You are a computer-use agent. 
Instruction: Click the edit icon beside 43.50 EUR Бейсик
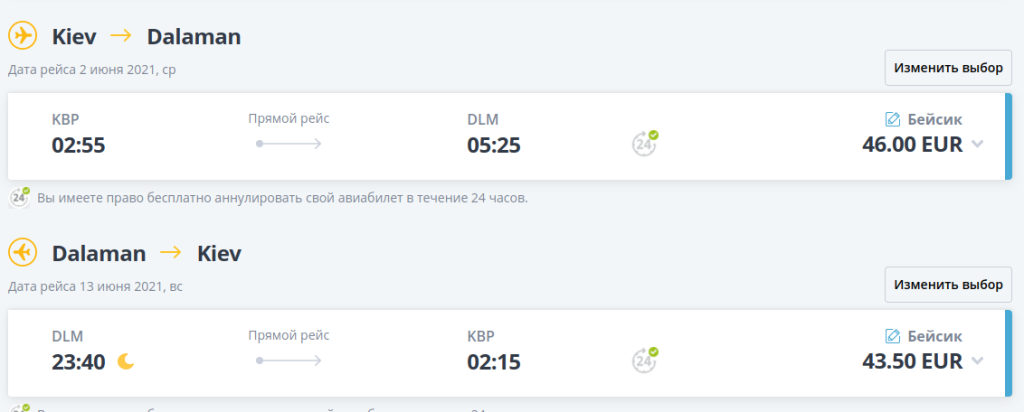894,336
